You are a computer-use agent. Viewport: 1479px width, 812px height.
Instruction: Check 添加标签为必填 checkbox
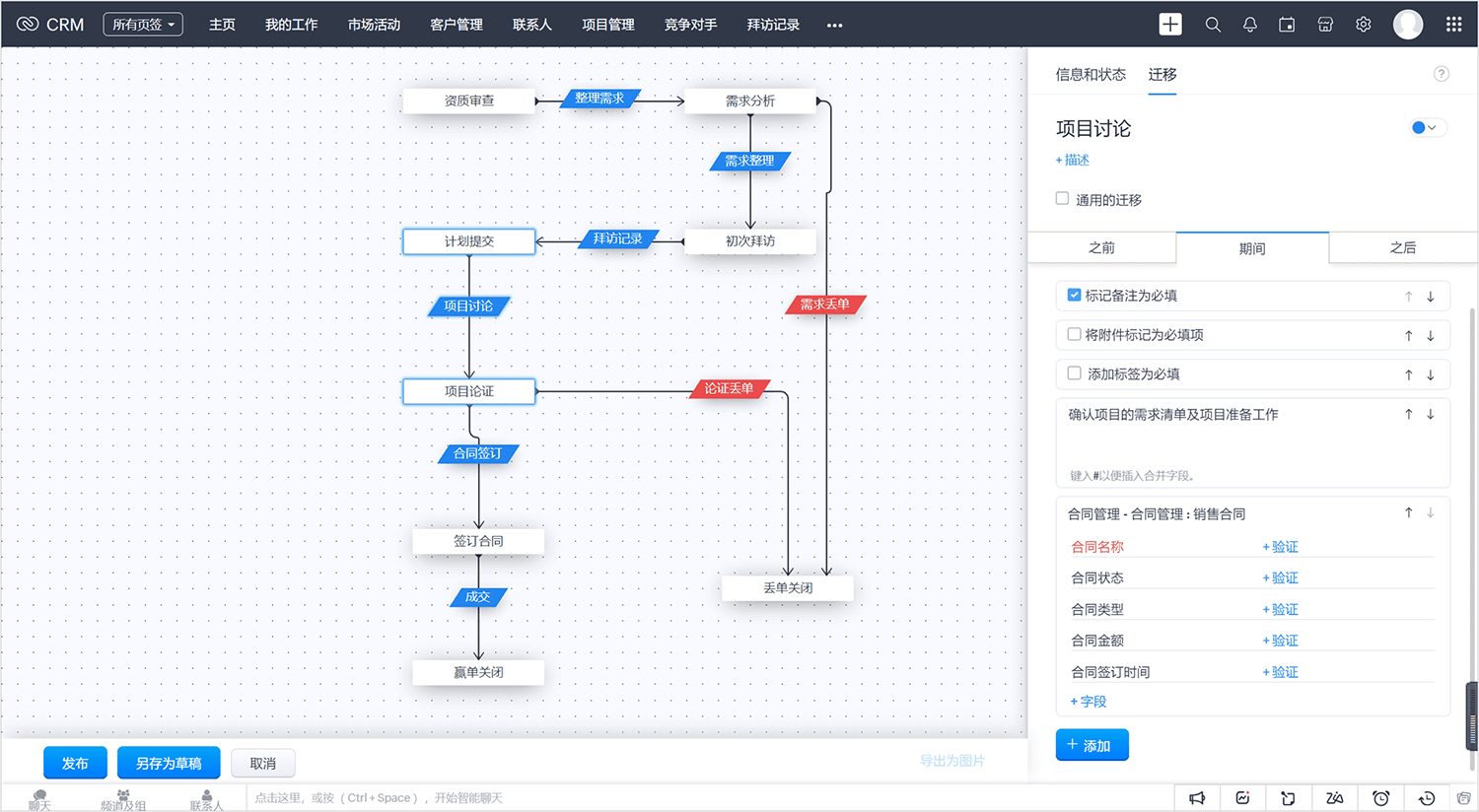tap(1075, 373)
